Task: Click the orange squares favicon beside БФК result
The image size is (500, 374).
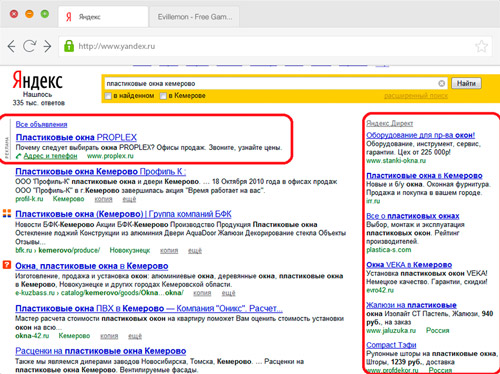Action: pyautogui.click(x=7, y=213)
